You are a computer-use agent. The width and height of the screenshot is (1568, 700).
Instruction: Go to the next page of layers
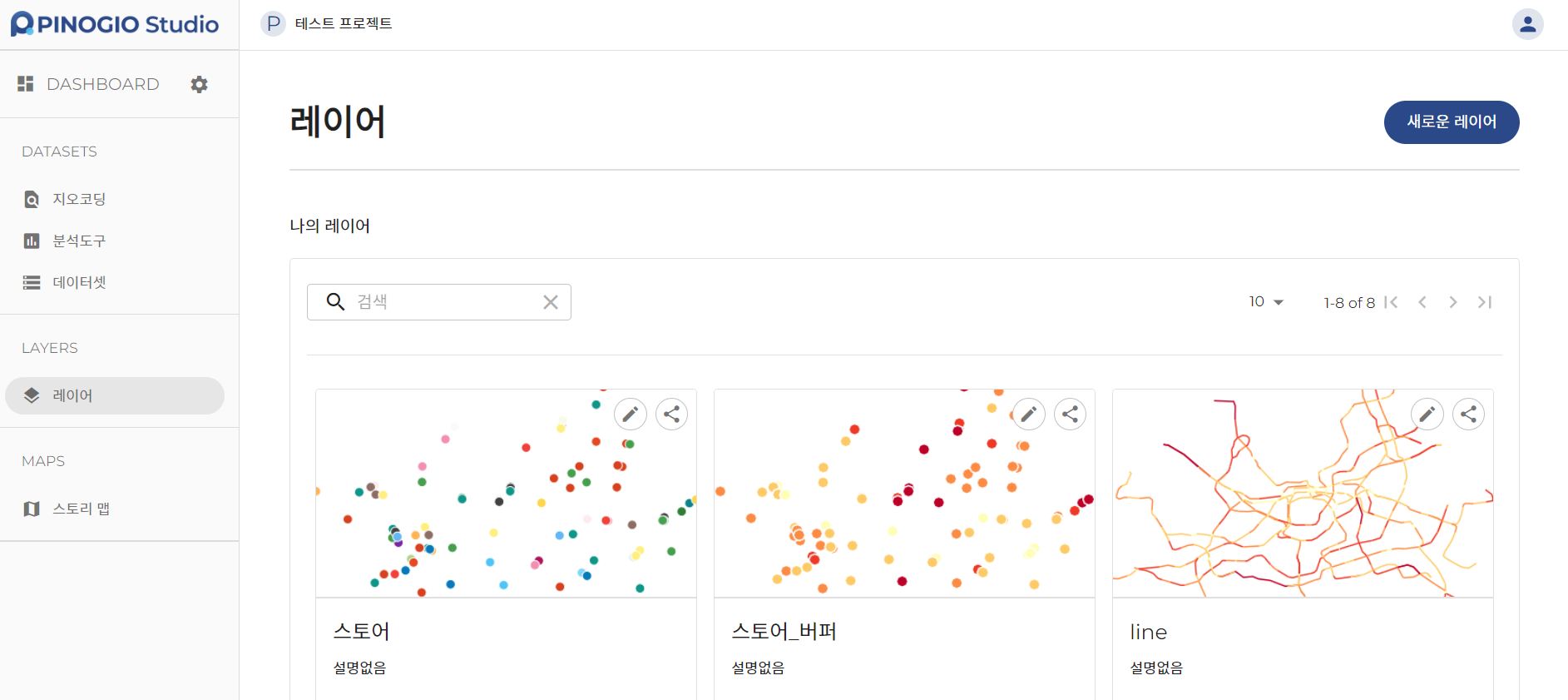coord(1453,302)
